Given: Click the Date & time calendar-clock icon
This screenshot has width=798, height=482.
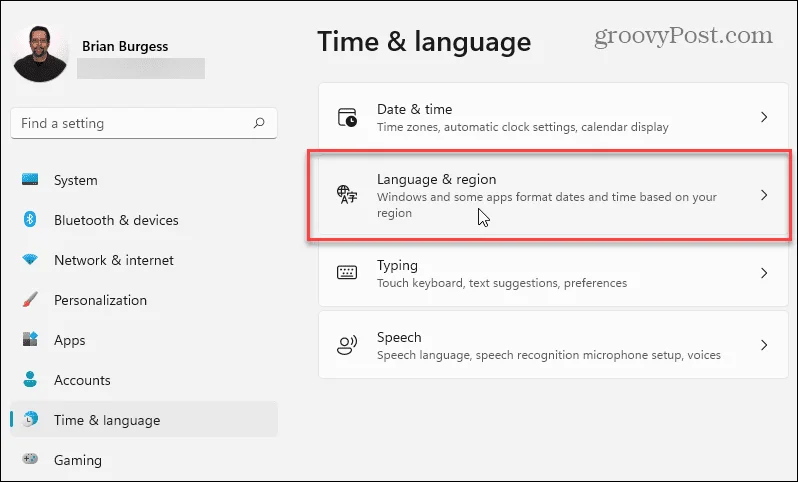Looking at the screenshot, I should 348,117.
